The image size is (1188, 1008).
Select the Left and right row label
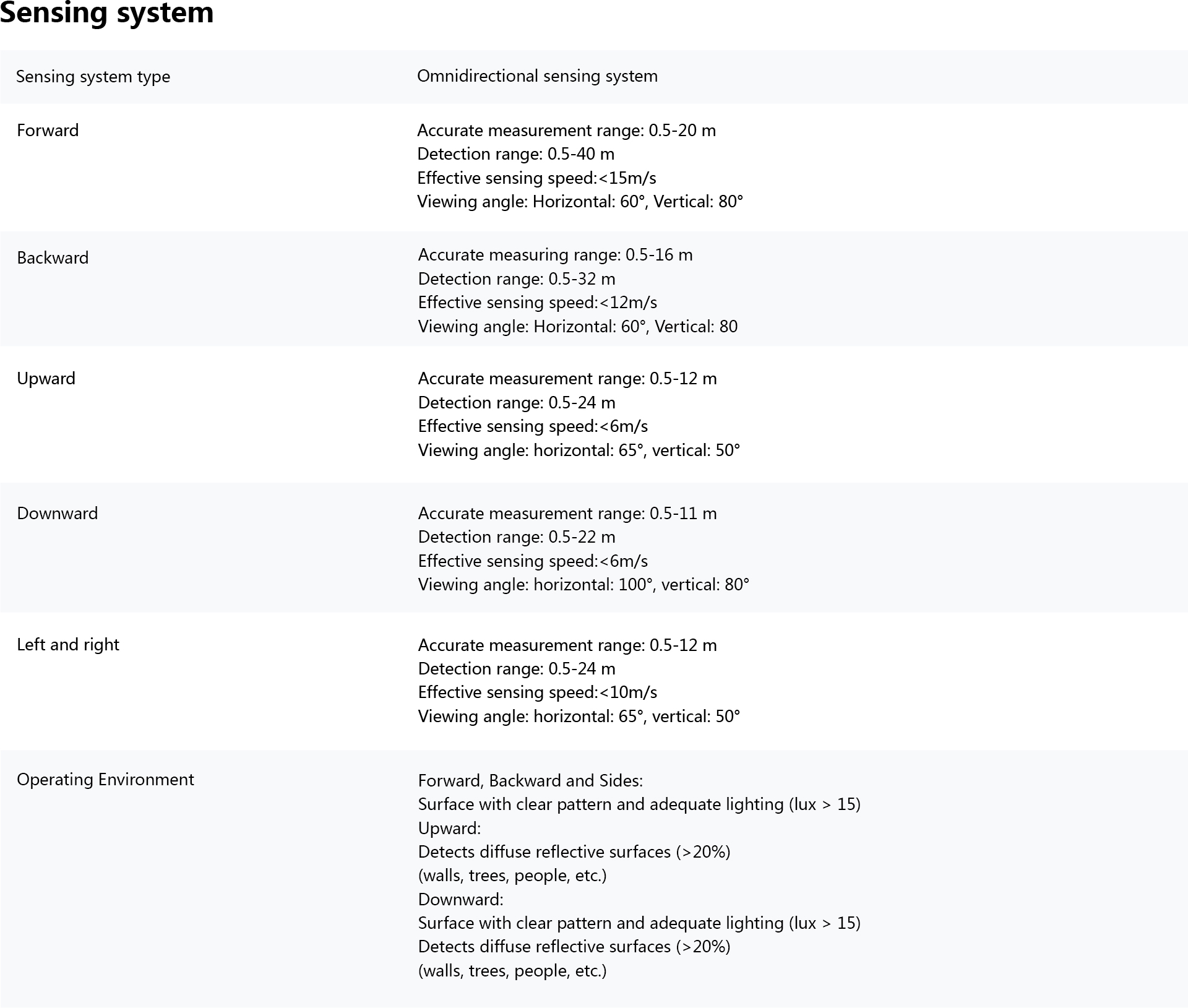pos(68,645)
